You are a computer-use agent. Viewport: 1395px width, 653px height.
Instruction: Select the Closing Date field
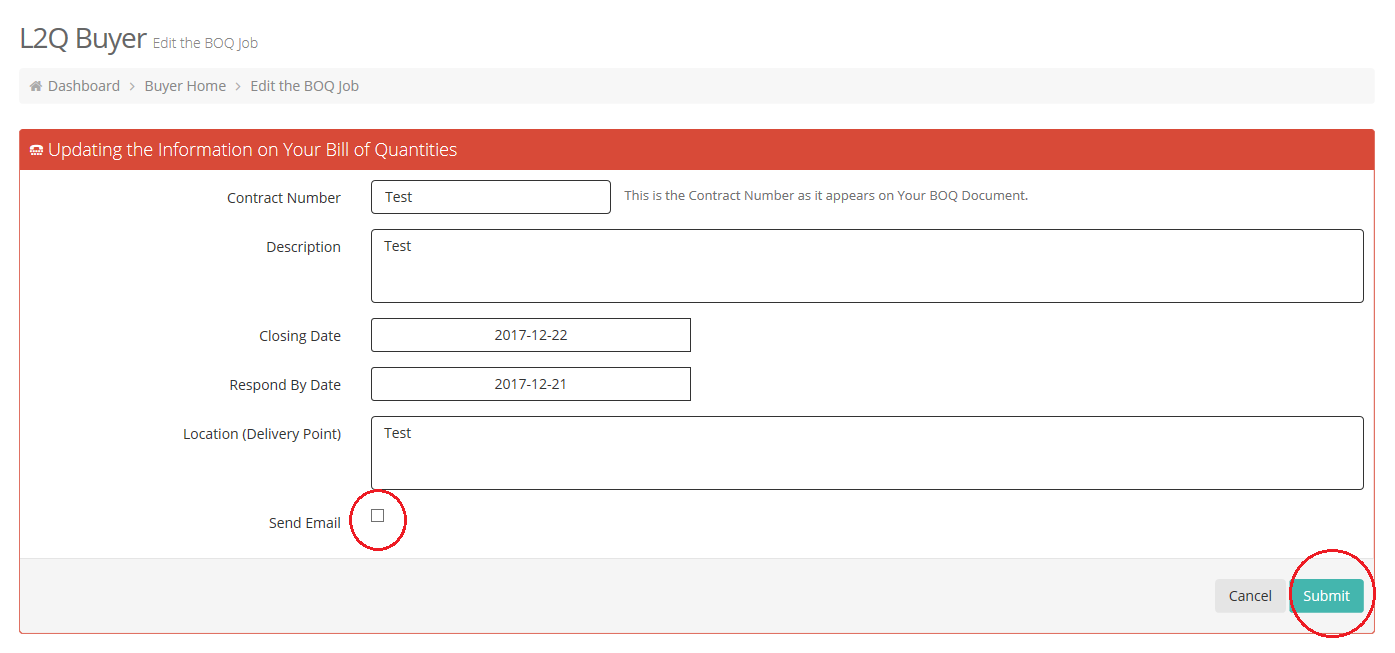tap(531, 335)
